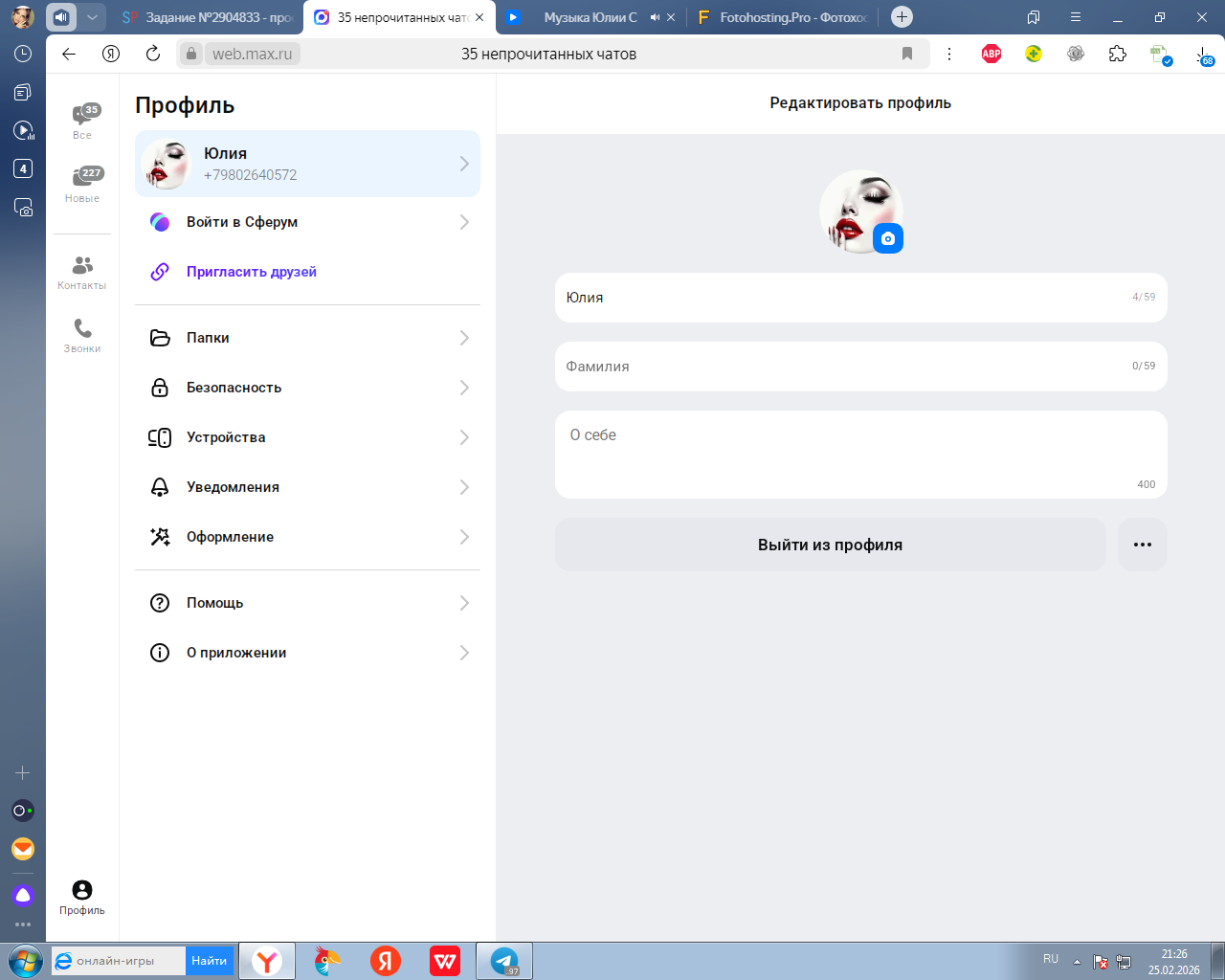Viewport: 1225px width, 980px height.
Task: Click the browser reload page icon
Action: pyautogui.click(x=153, y=54)
